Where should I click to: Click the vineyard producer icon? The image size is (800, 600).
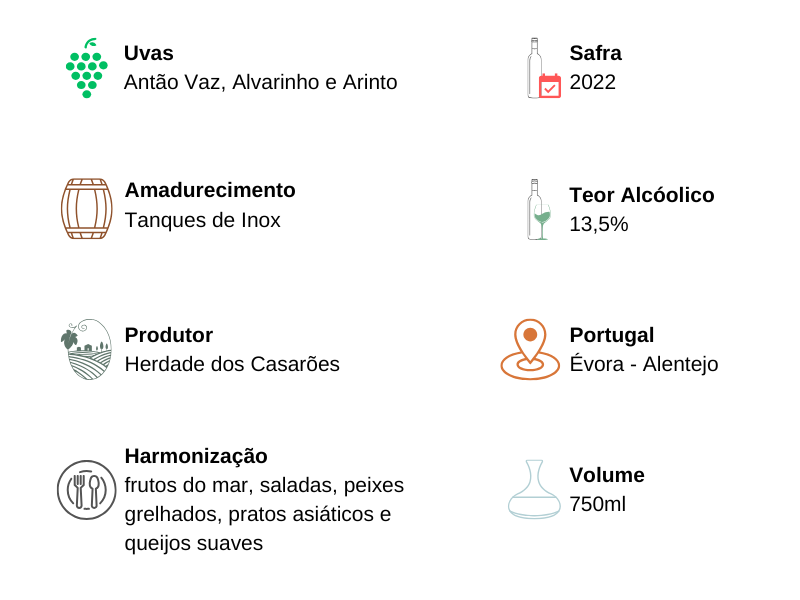point(86,349)
